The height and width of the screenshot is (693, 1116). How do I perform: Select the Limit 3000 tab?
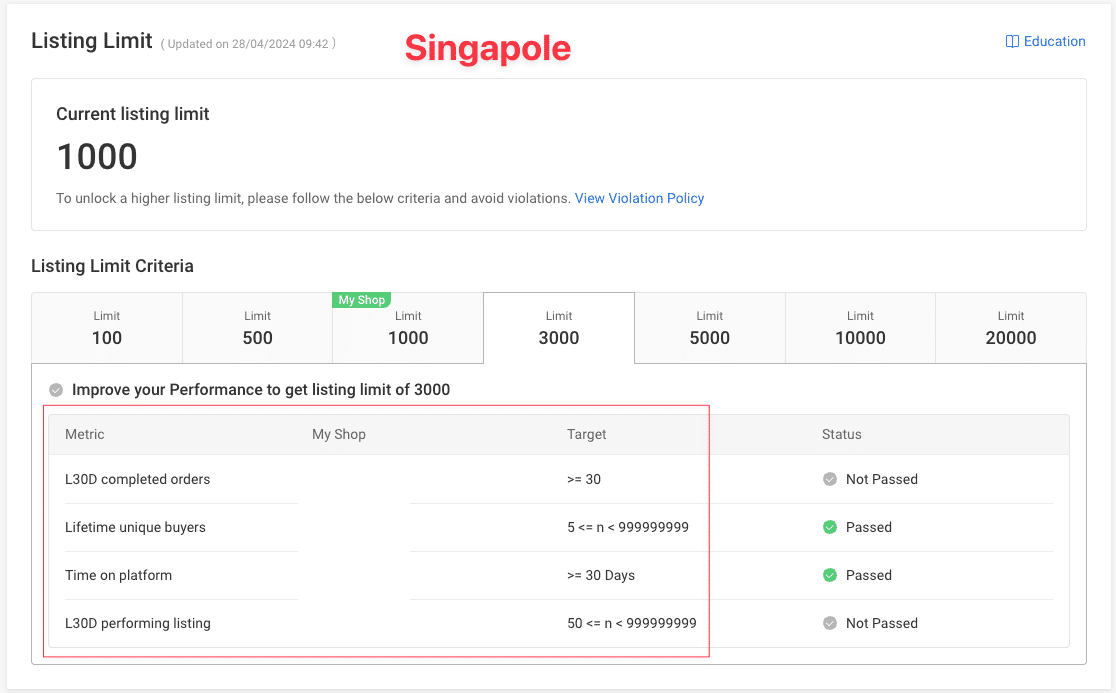[x=558, y=328]
